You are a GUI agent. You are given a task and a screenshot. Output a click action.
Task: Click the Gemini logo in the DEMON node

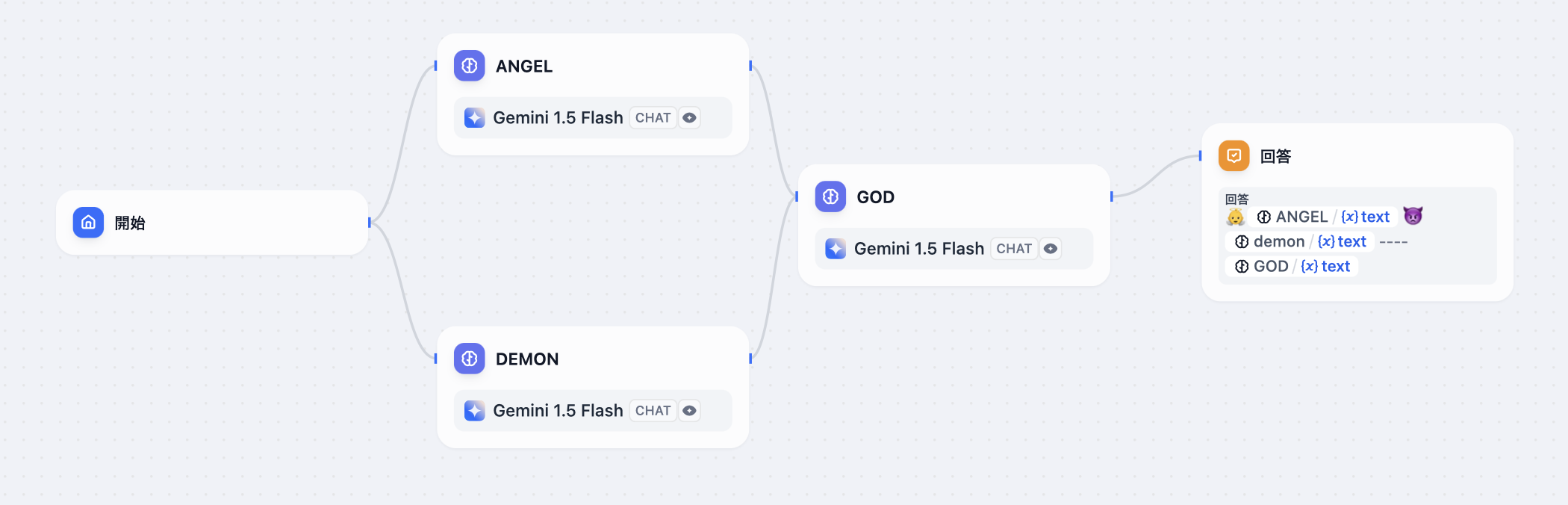click(474, 411)
